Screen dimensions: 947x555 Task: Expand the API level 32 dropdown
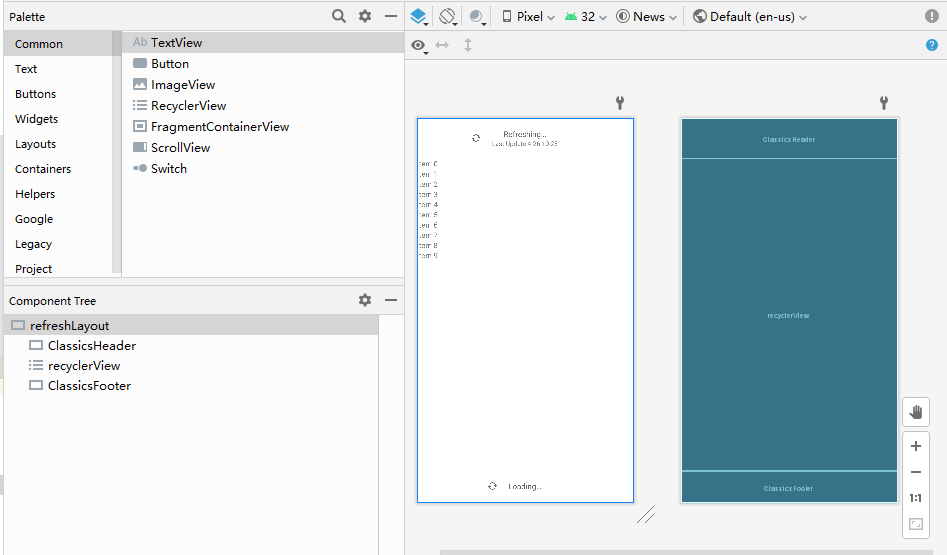click(585, 16)
